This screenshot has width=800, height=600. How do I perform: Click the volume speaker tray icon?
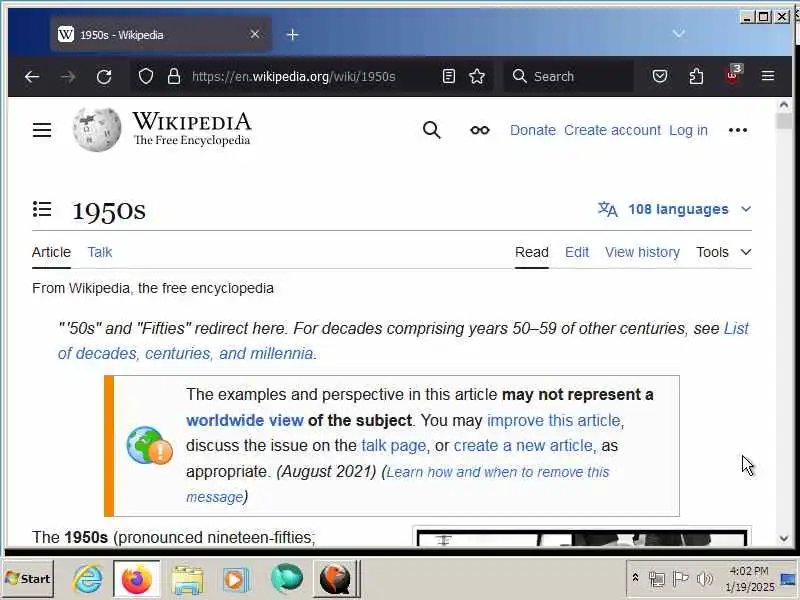pos(705,579)
